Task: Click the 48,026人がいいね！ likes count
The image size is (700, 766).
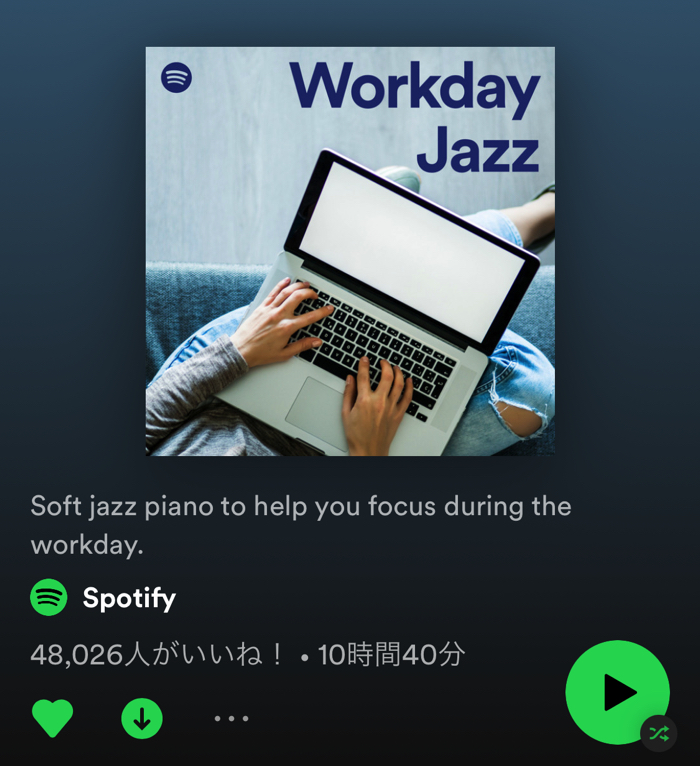Action: click(x=157, y=655)
